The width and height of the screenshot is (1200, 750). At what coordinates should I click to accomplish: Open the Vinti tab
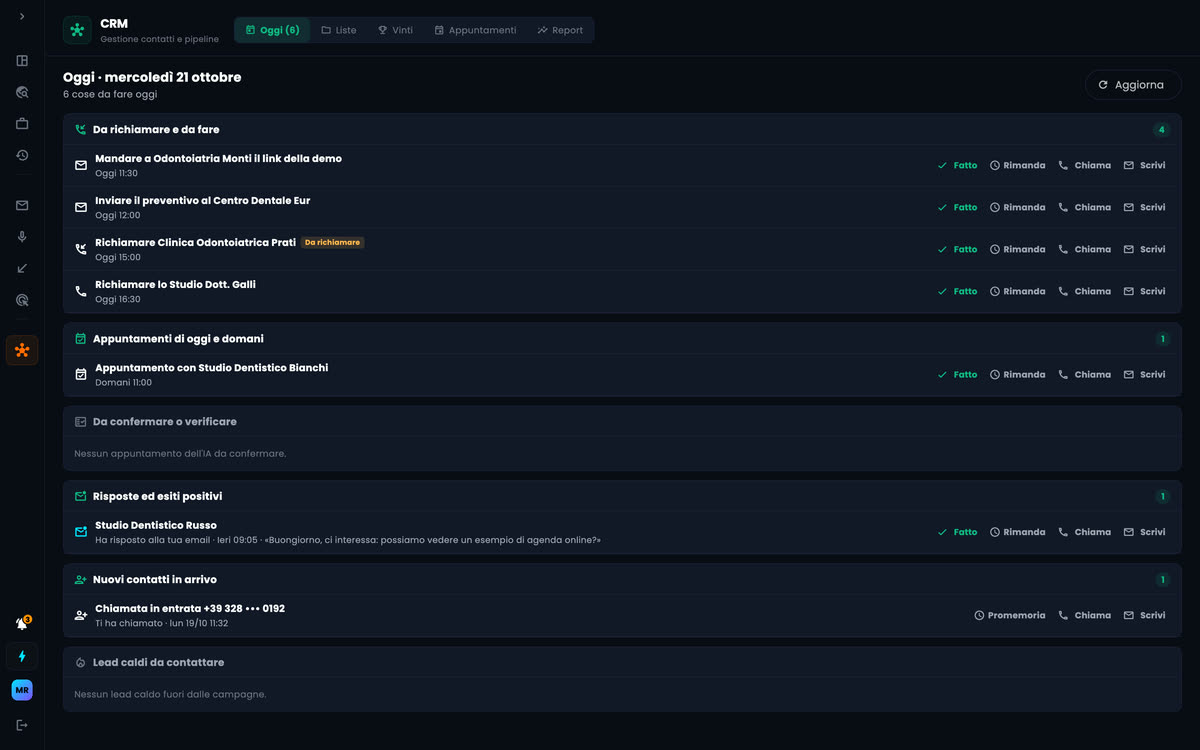click(x=395, y=30)
